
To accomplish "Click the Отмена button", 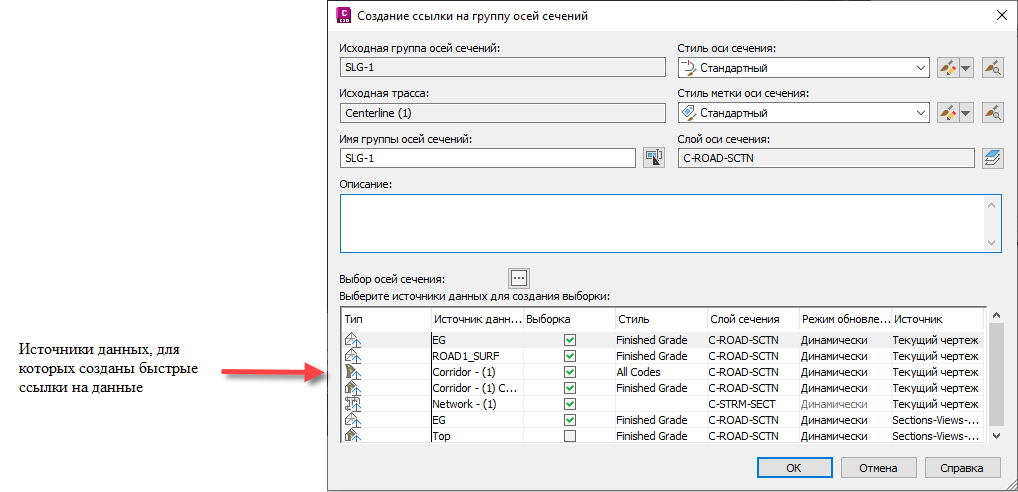I will (879, 467).
